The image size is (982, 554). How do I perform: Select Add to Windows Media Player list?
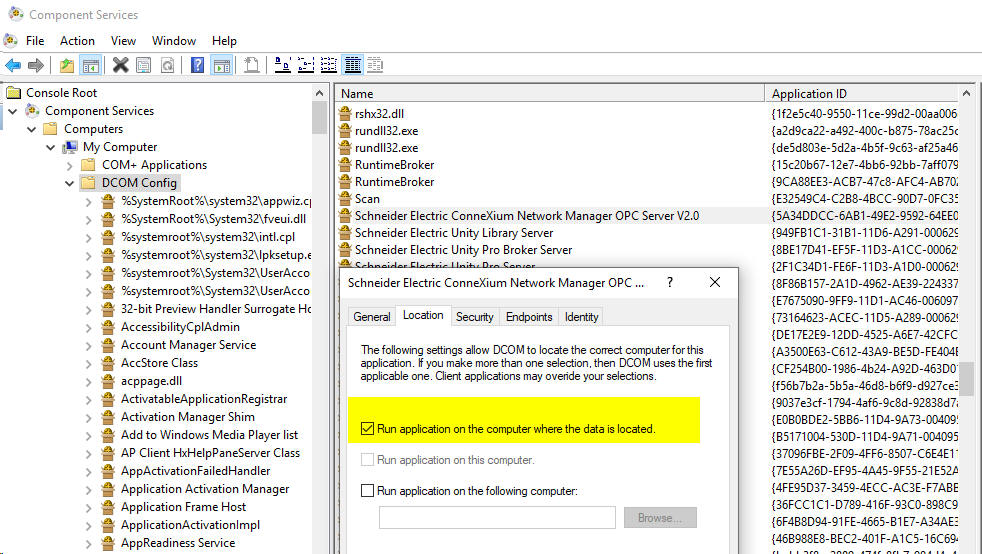(x=209, y=435)
